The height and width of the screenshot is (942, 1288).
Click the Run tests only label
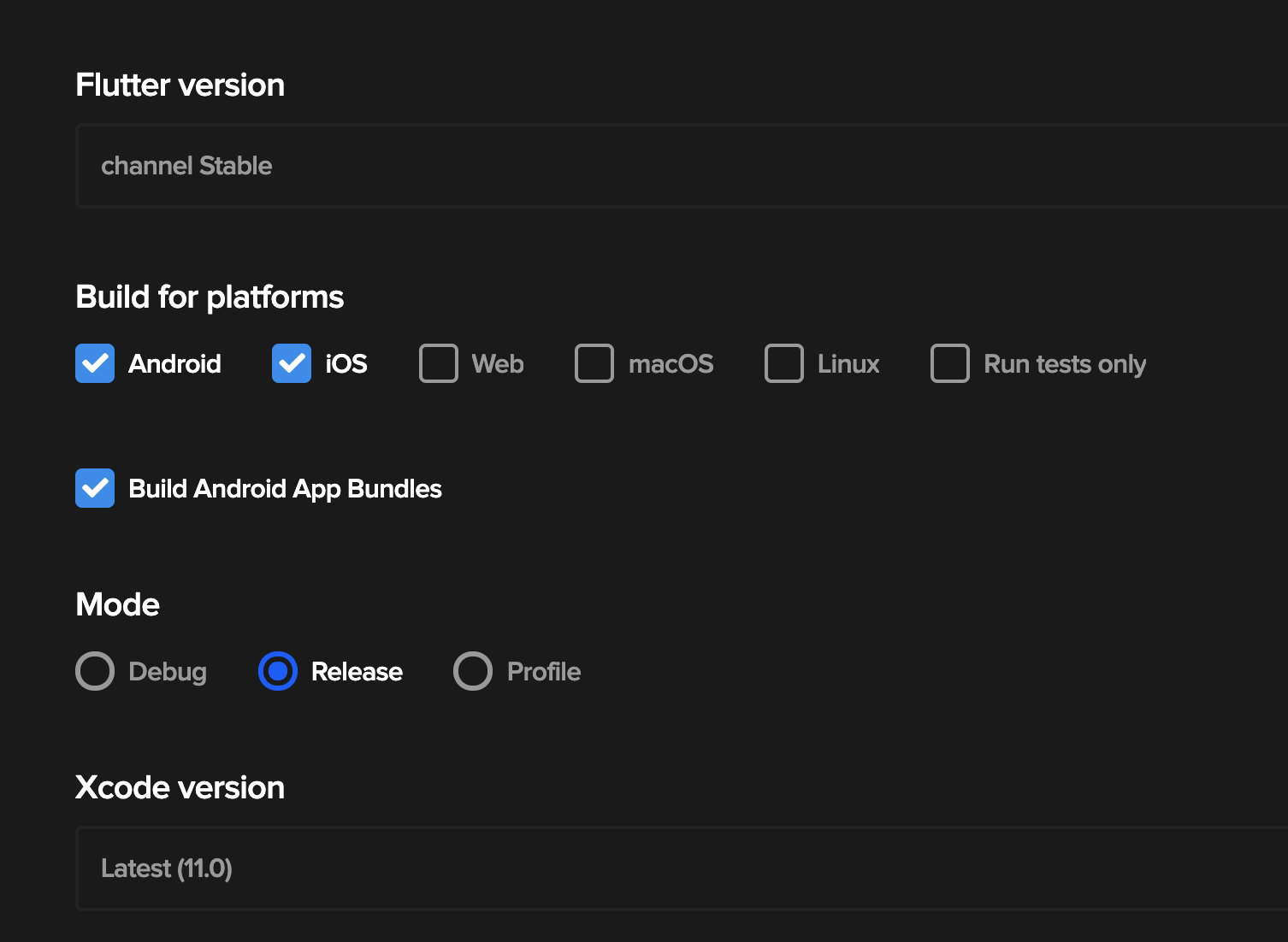click(x=1065, y=364)
